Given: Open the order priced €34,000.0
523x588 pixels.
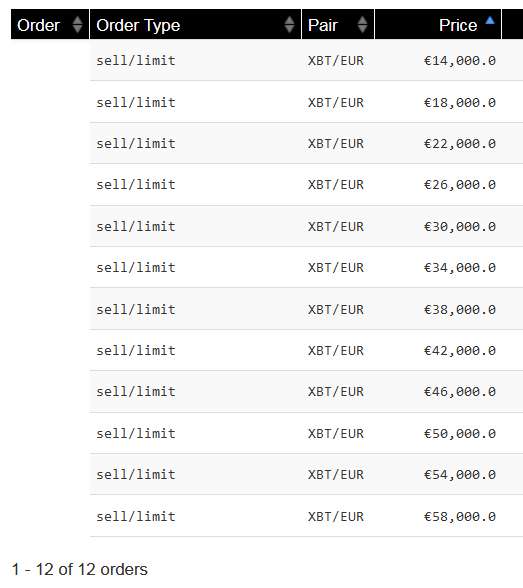Looking at the screenshot, I should 306,267.
